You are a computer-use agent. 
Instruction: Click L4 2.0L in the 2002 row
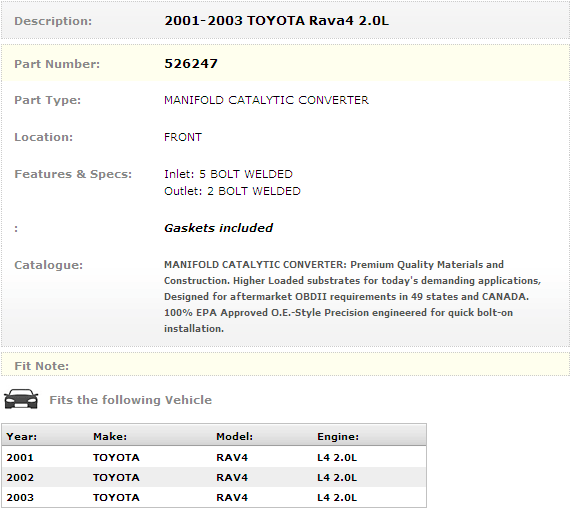[x=337, y=477]
